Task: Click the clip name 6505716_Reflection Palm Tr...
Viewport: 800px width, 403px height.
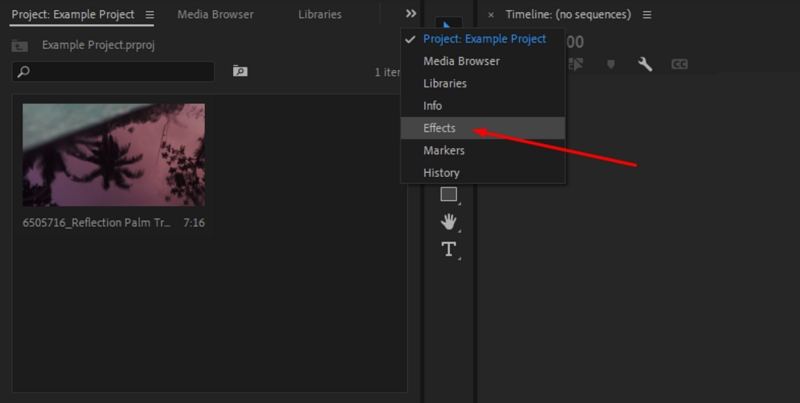Action: coord(96,222)
